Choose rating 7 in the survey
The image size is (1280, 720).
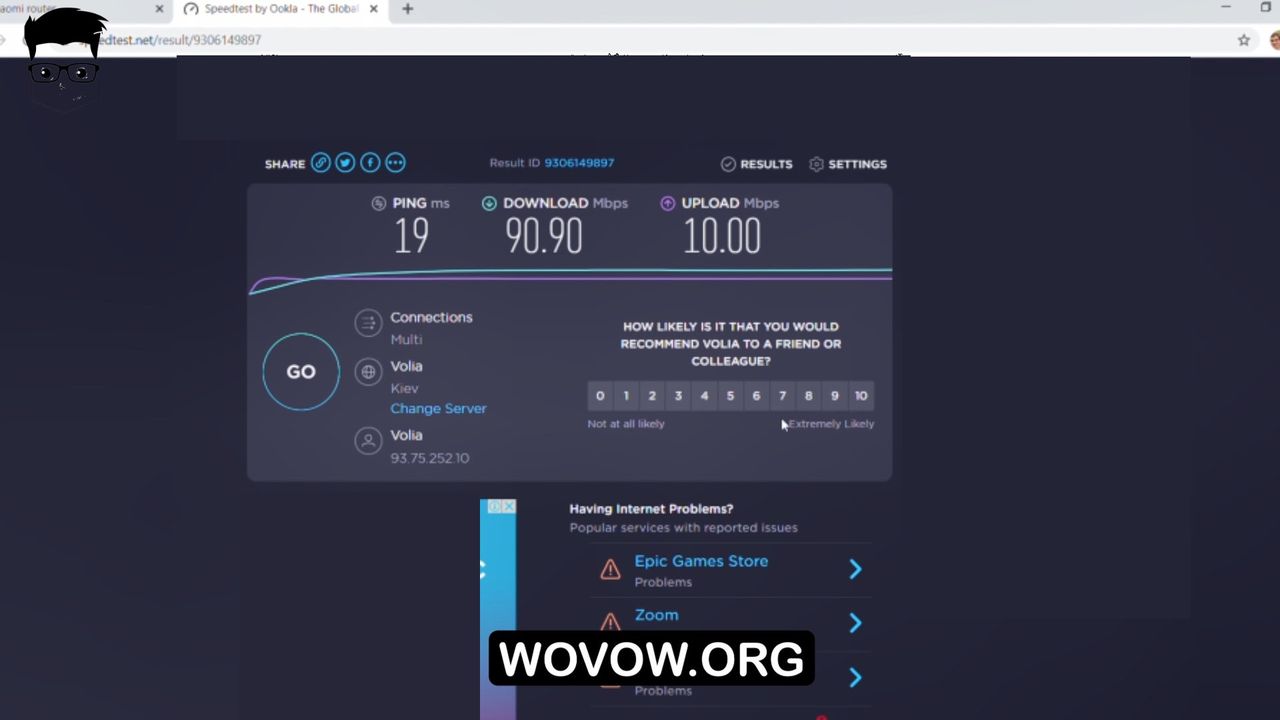782,396
